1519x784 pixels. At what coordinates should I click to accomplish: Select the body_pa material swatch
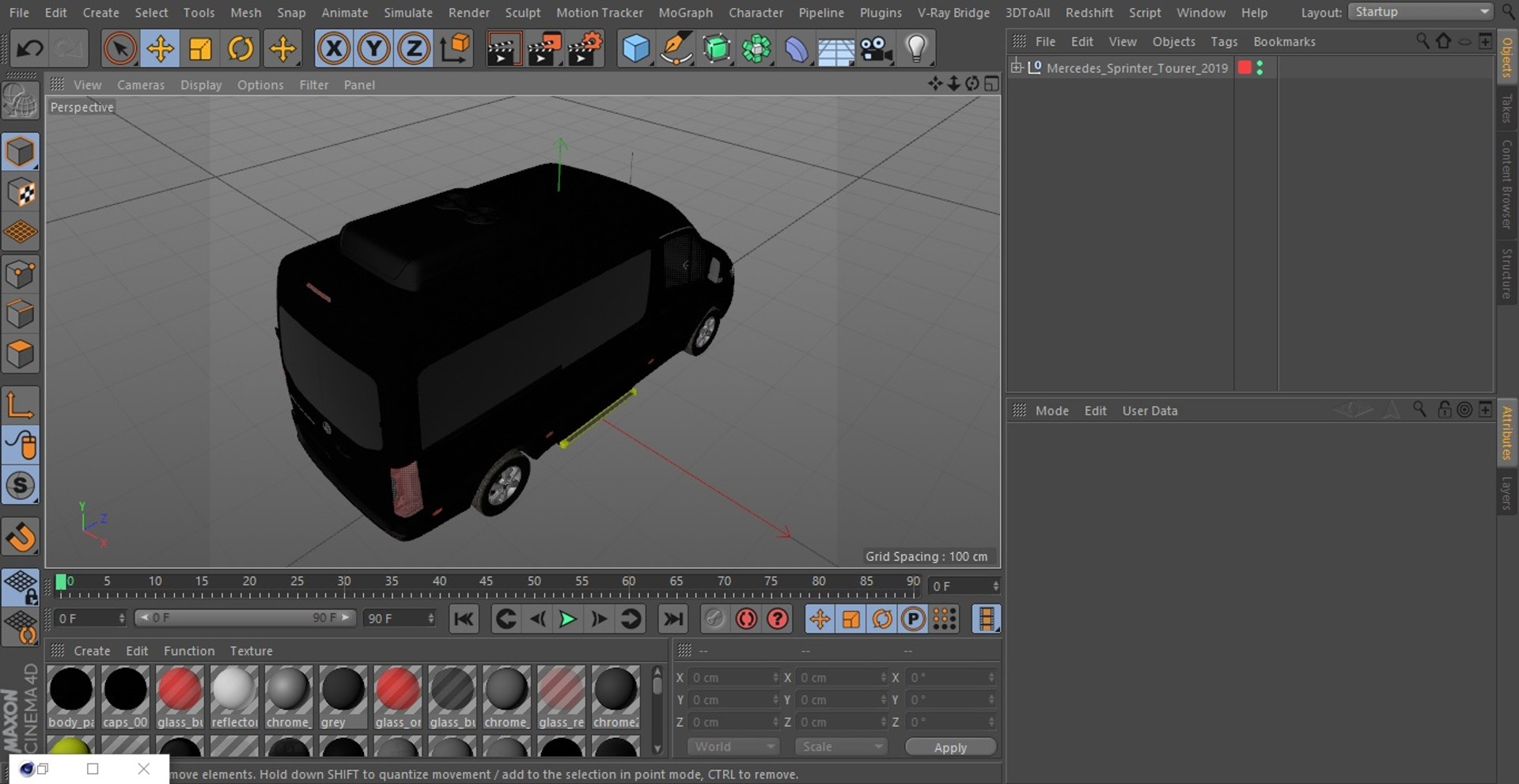[x=71, y=697]
